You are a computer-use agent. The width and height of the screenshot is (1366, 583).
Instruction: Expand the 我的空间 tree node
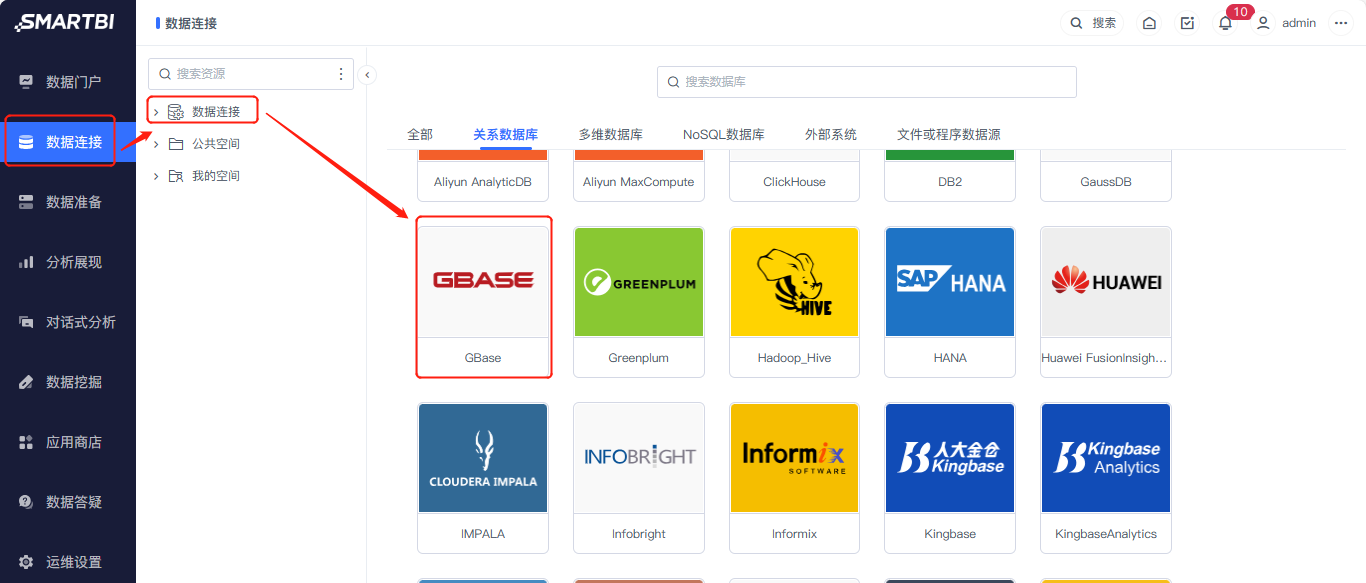tap(156, 176)
